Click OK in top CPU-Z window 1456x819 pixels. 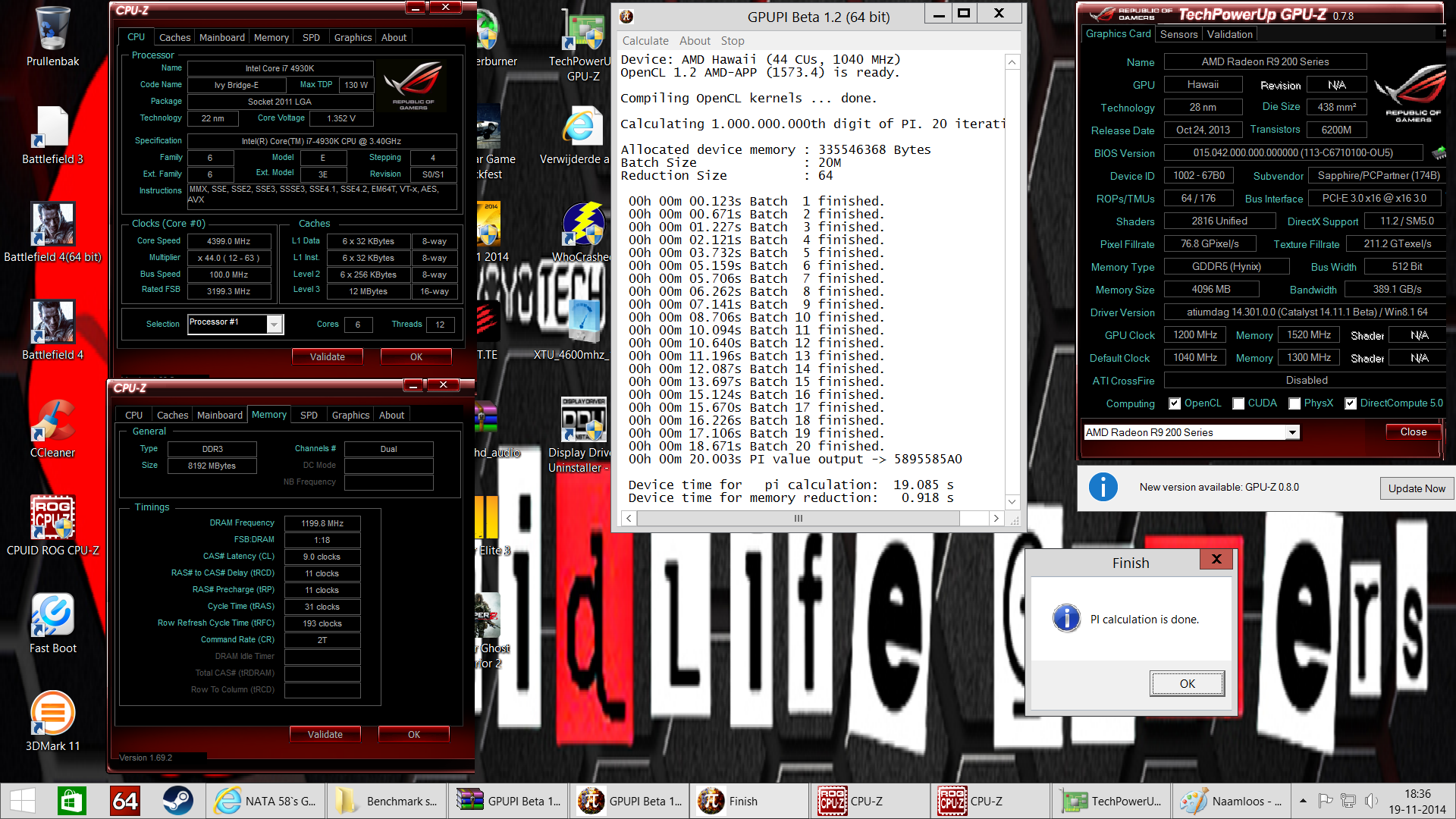point(416,356)
